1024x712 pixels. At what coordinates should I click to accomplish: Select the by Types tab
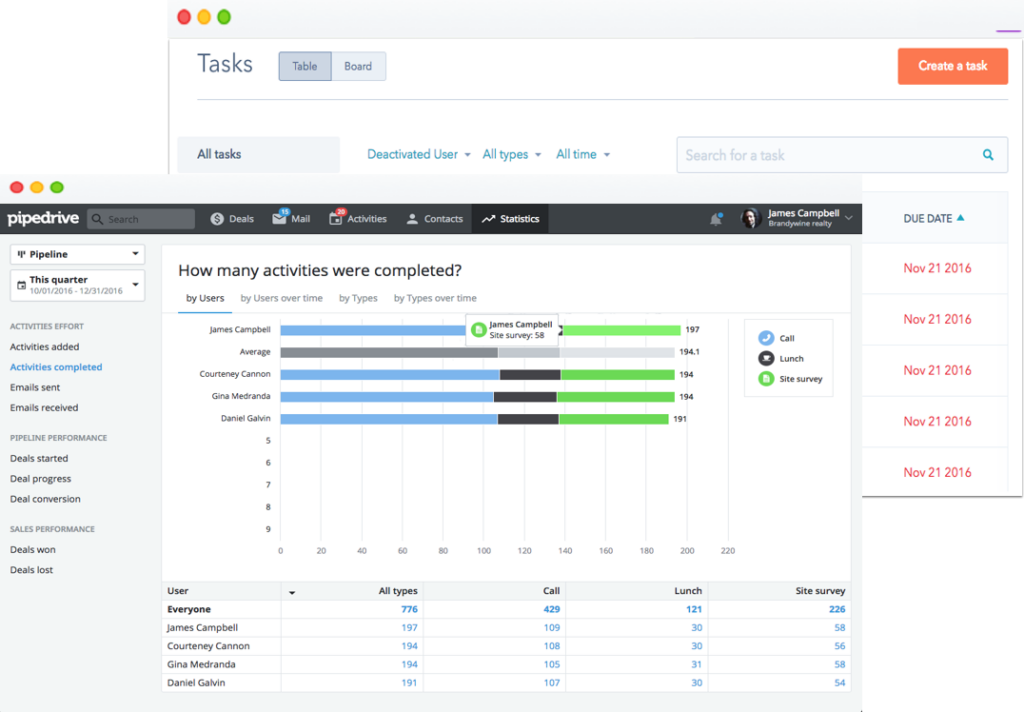[x=358, y=298]
